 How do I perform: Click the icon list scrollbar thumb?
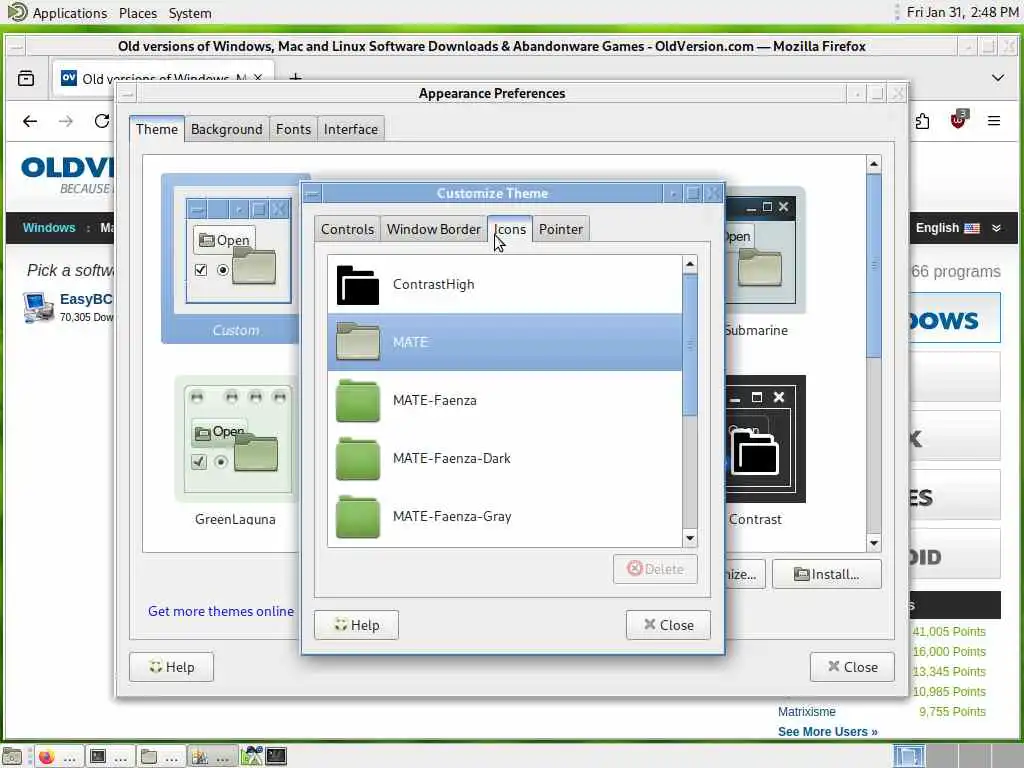690,344
